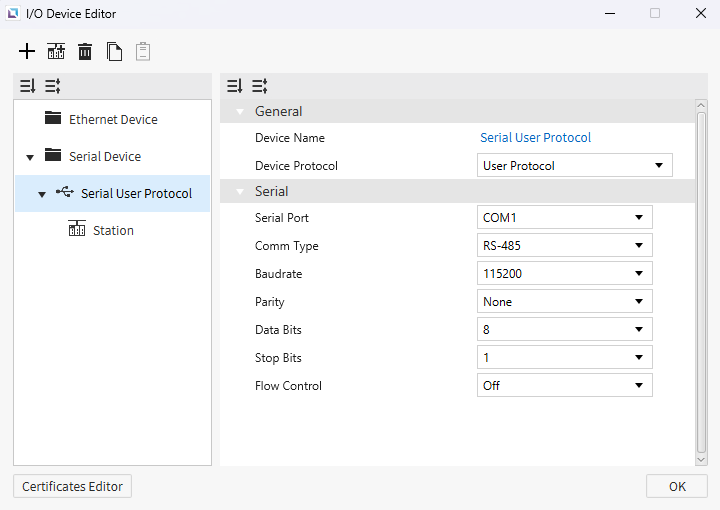Open the Device Protocol dropdown
Screen dimensions: 720x510
click(x=574, y=166)
